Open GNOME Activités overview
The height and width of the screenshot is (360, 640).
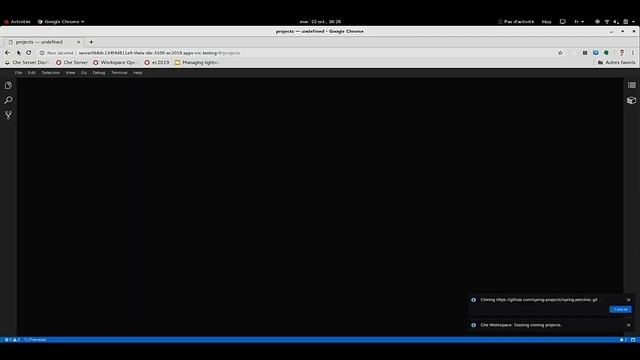[x=17, y=22]
